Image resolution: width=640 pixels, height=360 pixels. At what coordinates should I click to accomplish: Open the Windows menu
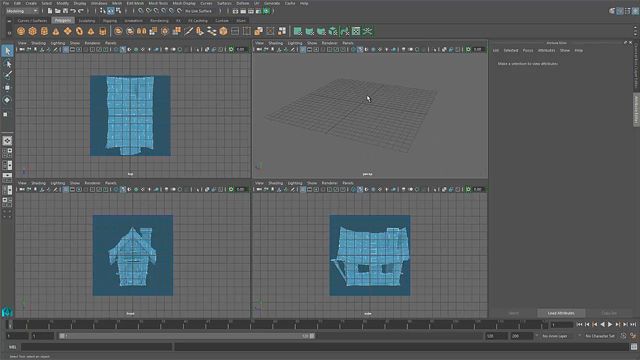click(x=99, y=3)
